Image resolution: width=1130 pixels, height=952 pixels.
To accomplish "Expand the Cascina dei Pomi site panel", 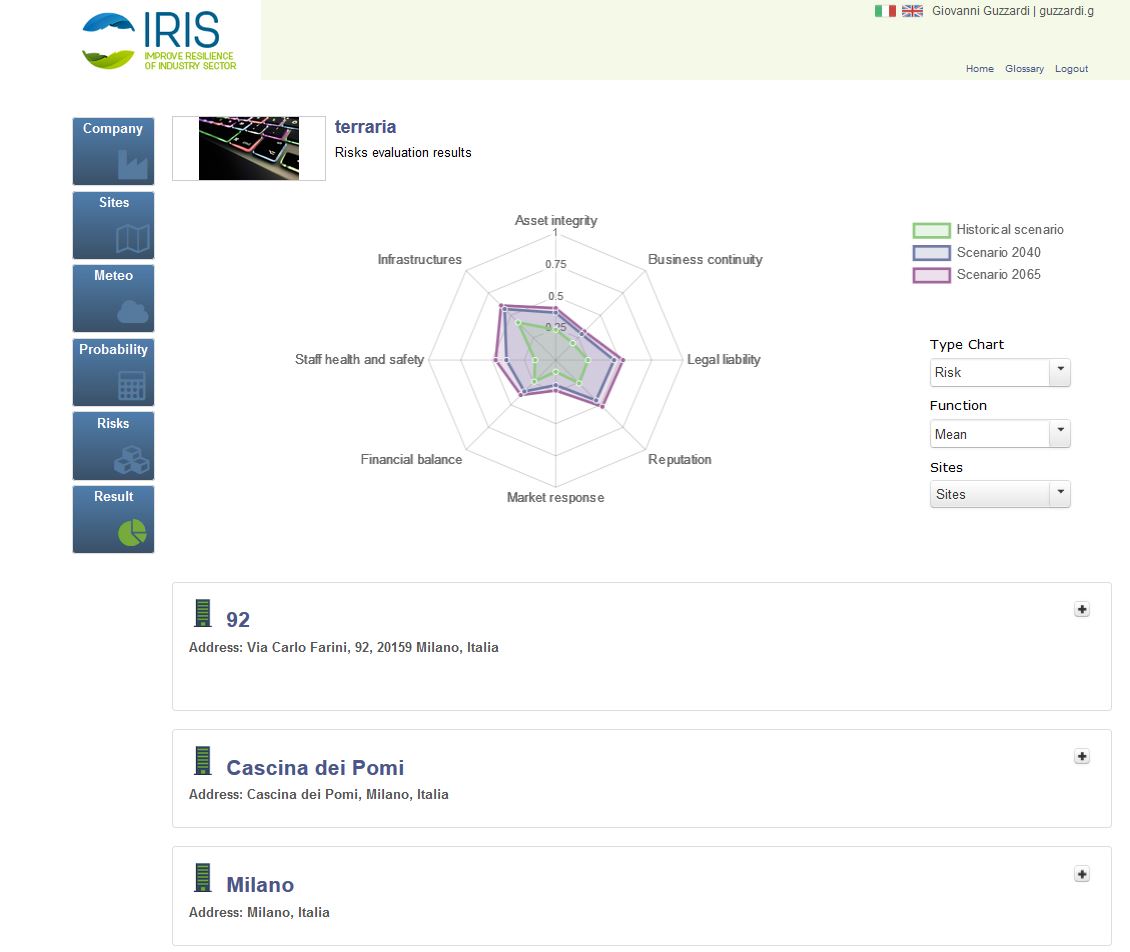I will 1082,757.
